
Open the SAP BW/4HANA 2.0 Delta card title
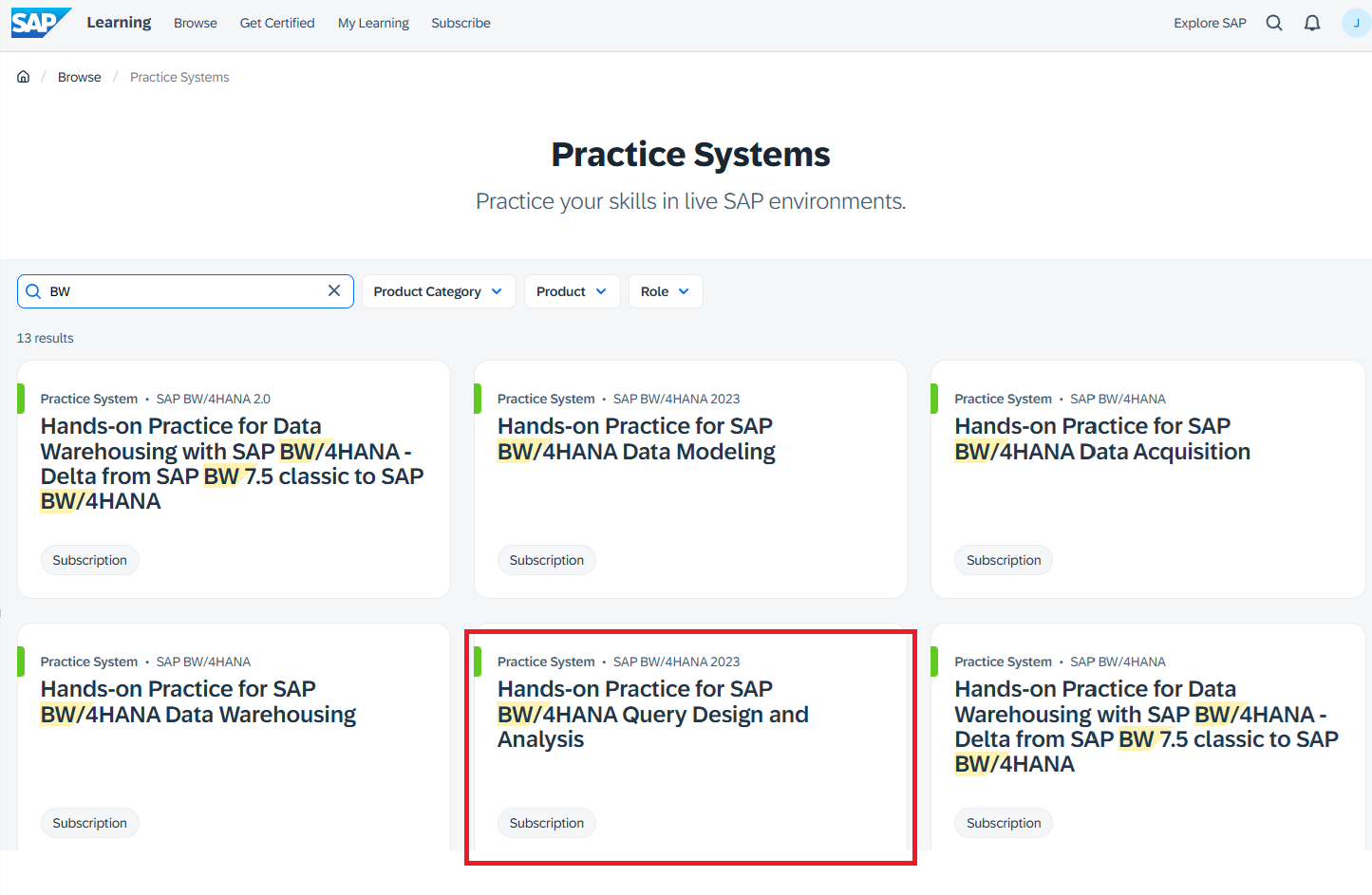[232, 463]
